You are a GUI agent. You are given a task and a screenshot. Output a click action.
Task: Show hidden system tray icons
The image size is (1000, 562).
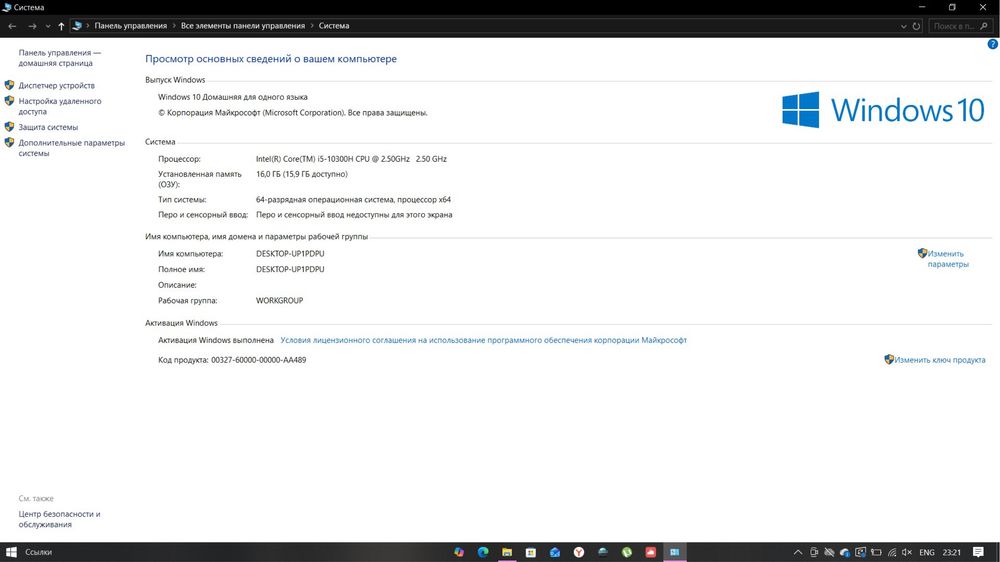(798, 552)
